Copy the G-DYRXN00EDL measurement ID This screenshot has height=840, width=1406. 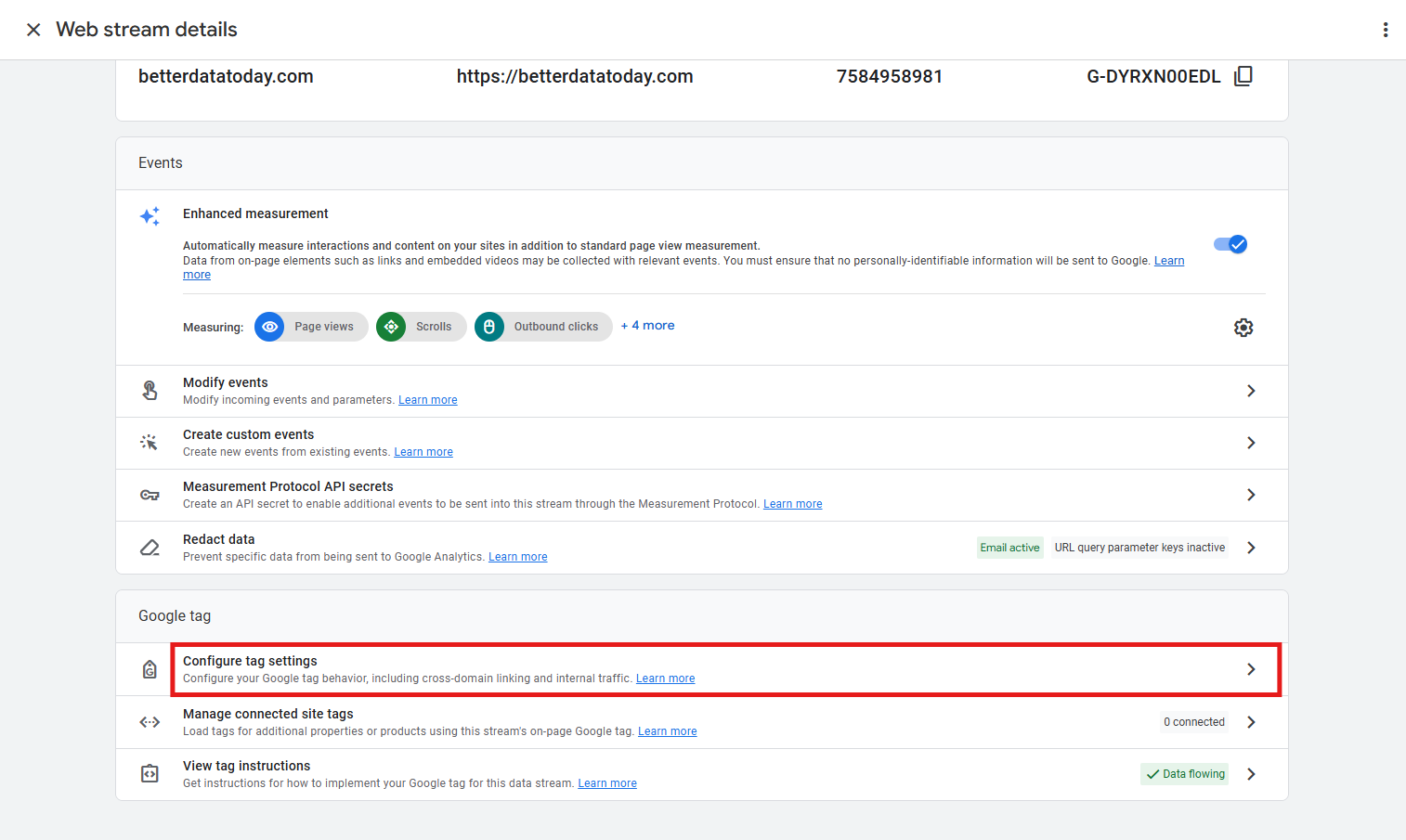(x=1243, y=76)
